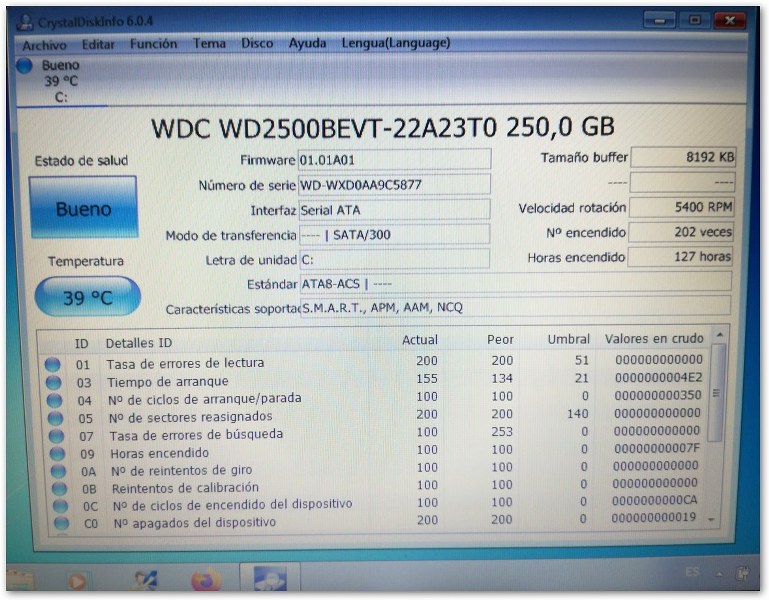This screenshot has height=600, width=769.
Task: Click the Letra de unidad field C:
Action: pyautogui.click(x=394, y=259)
